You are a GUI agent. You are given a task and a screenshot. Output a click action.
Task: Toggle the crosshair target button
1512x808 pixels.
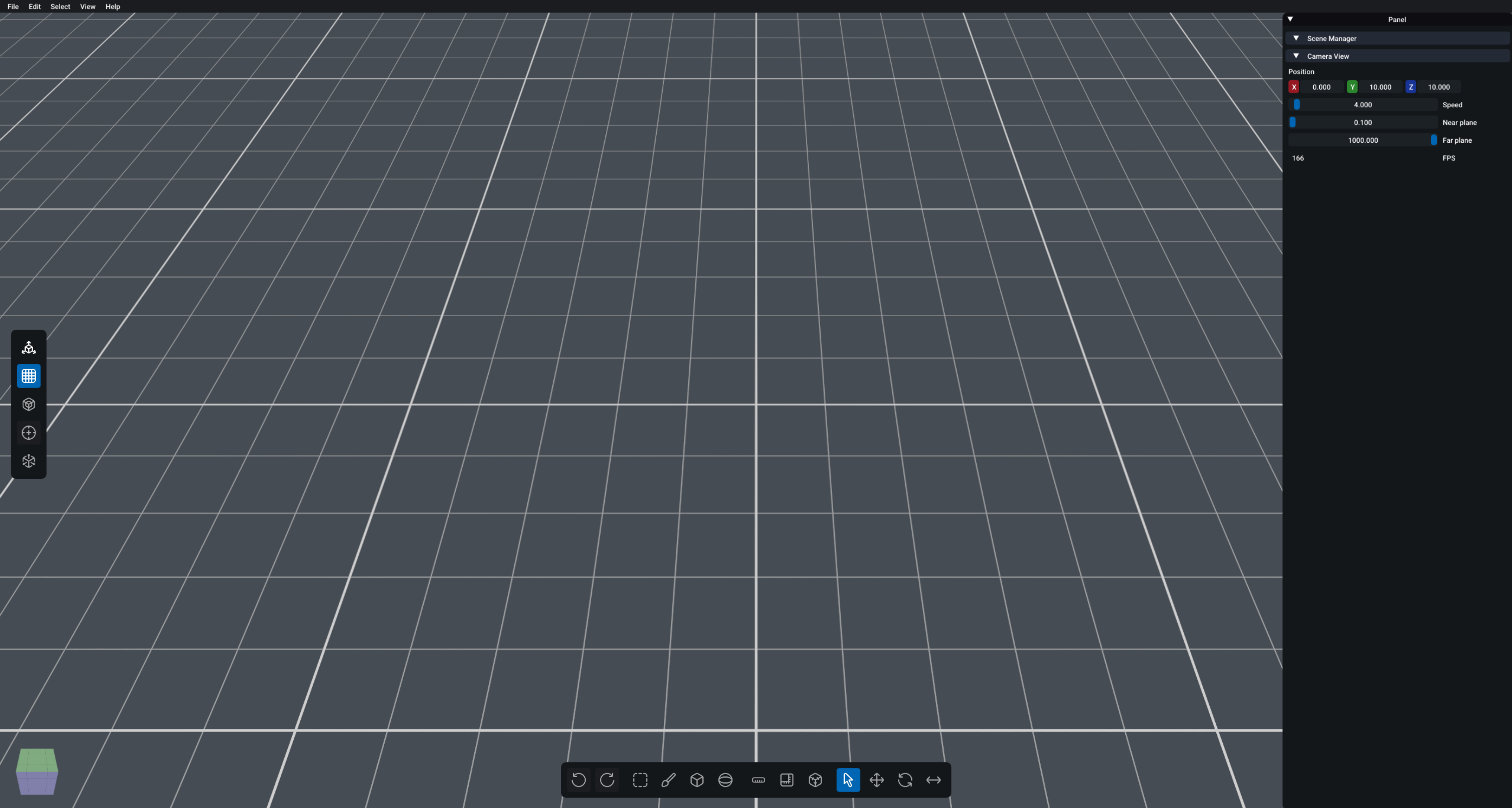tap(29, 433)
